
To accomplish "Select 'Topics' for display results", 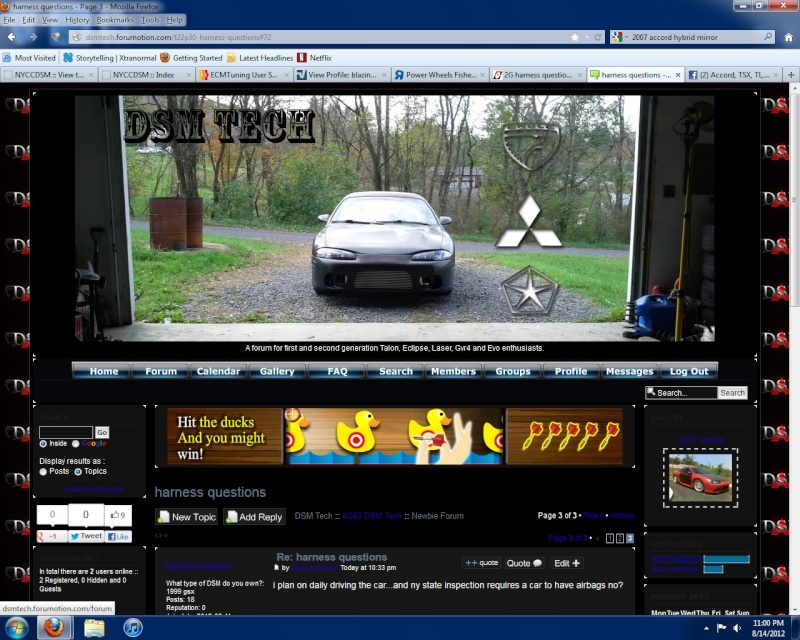I will (78, 472).
